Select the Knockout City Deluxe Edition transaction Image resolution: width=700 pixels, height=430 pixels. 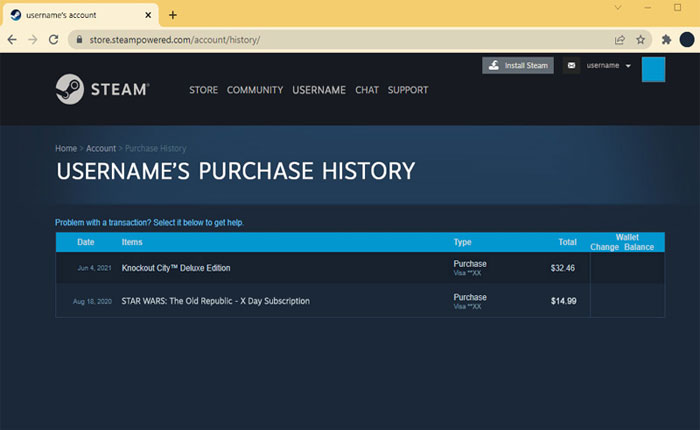tap(180, 268)
